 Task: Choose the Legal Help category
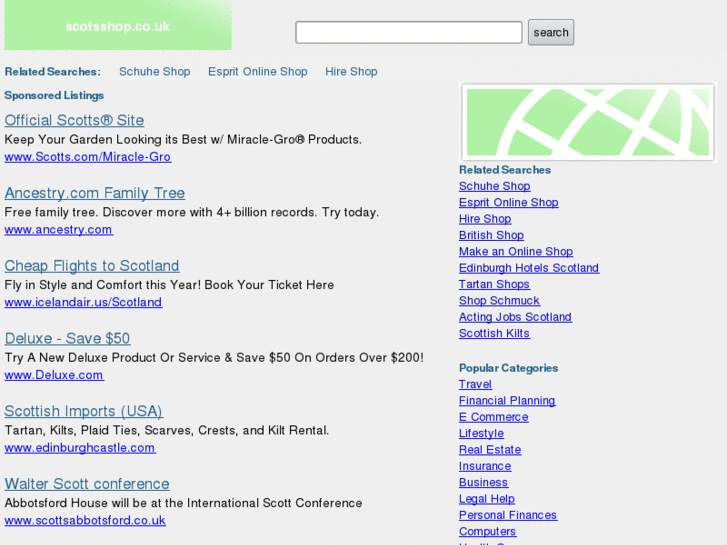pos(487,499)
